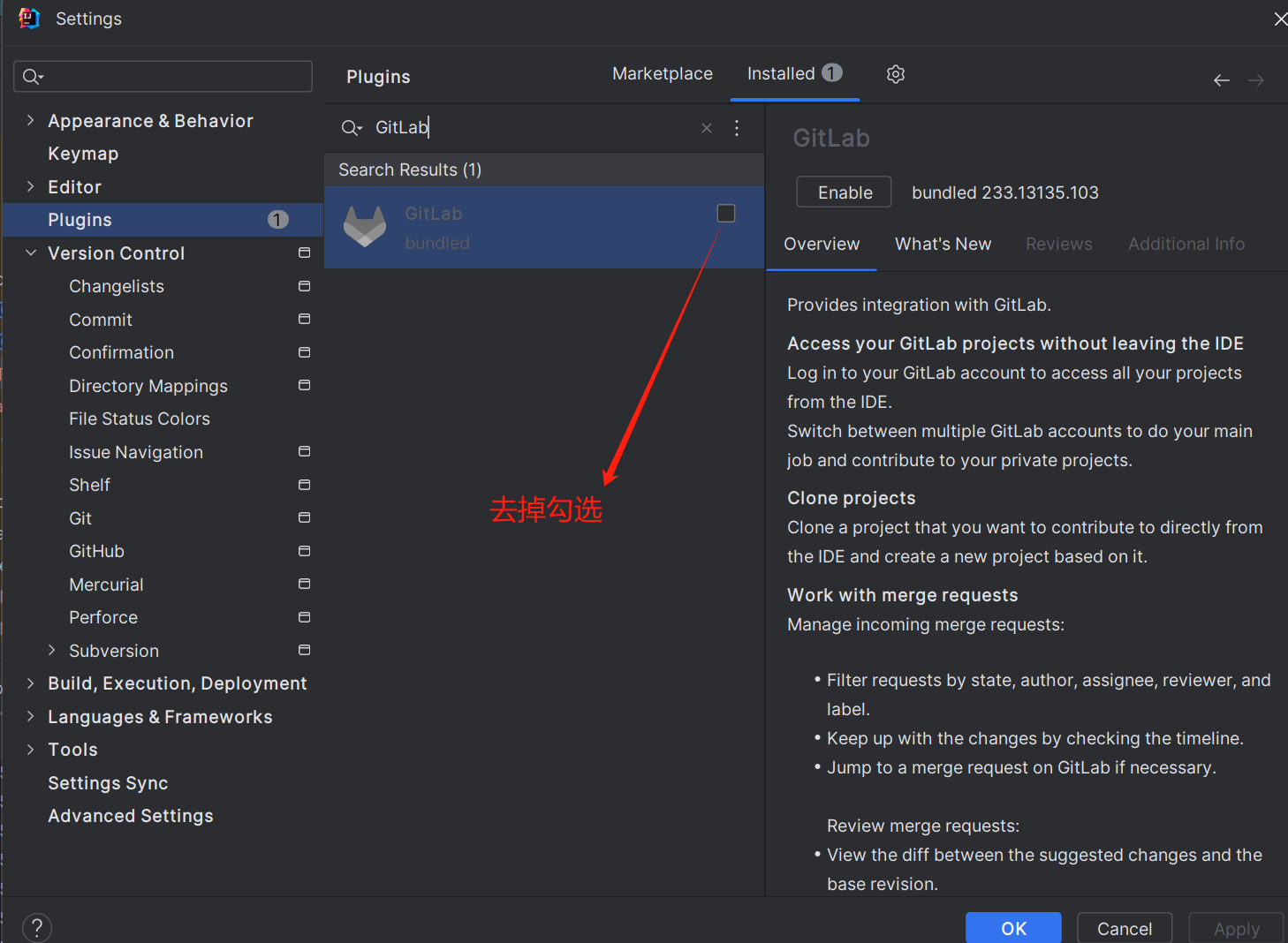
Task: Click the Installed tab count badge
Action: pos(832,72)
